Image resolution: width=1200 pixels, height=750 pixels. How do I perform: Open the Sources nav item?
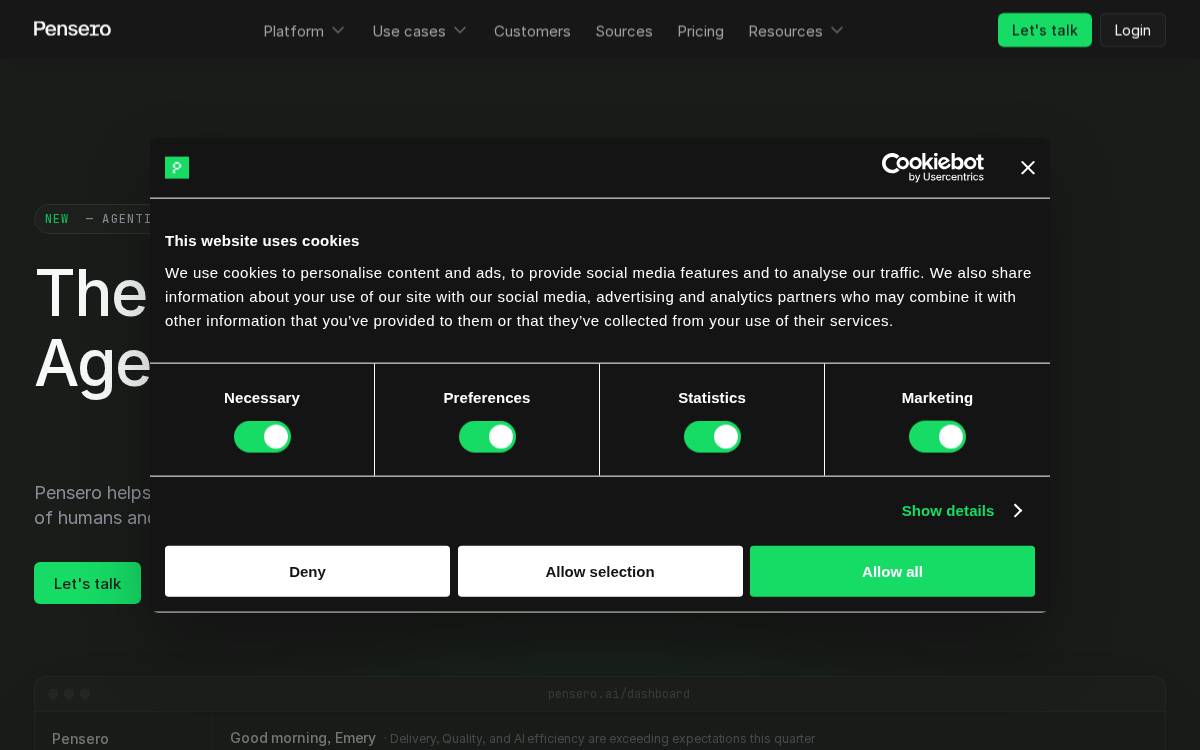(x=624, y=31)
